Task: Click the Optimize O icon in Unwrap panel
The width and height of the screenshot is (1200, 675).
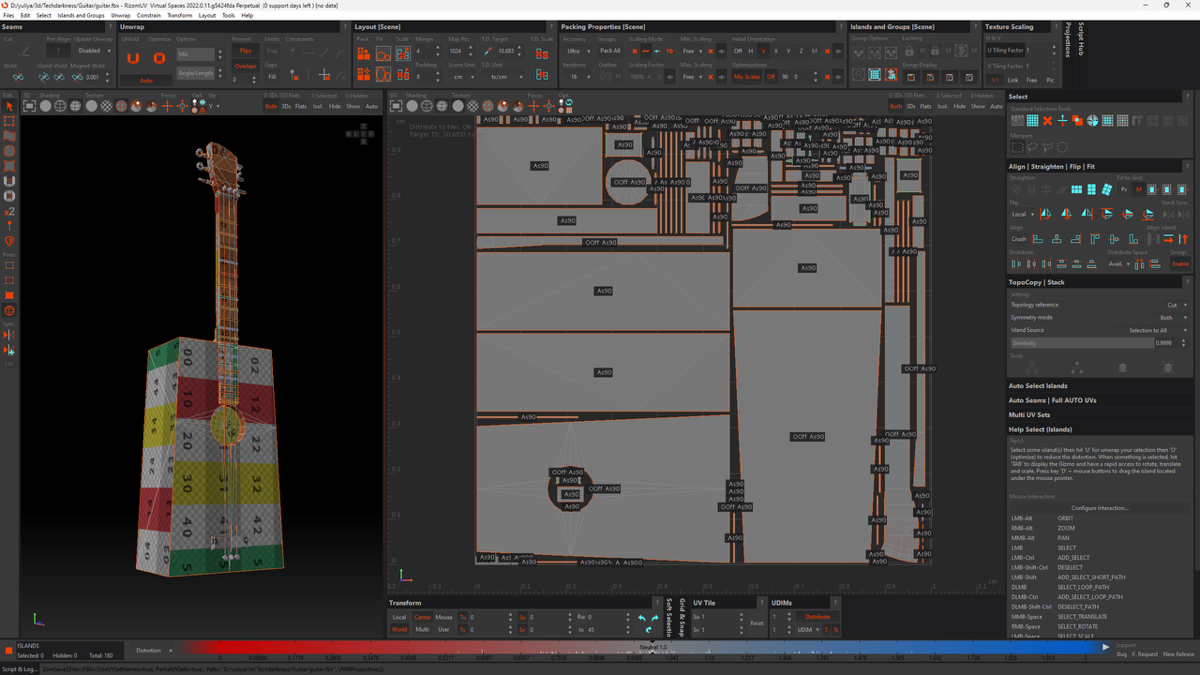Action: click(159, 58)
